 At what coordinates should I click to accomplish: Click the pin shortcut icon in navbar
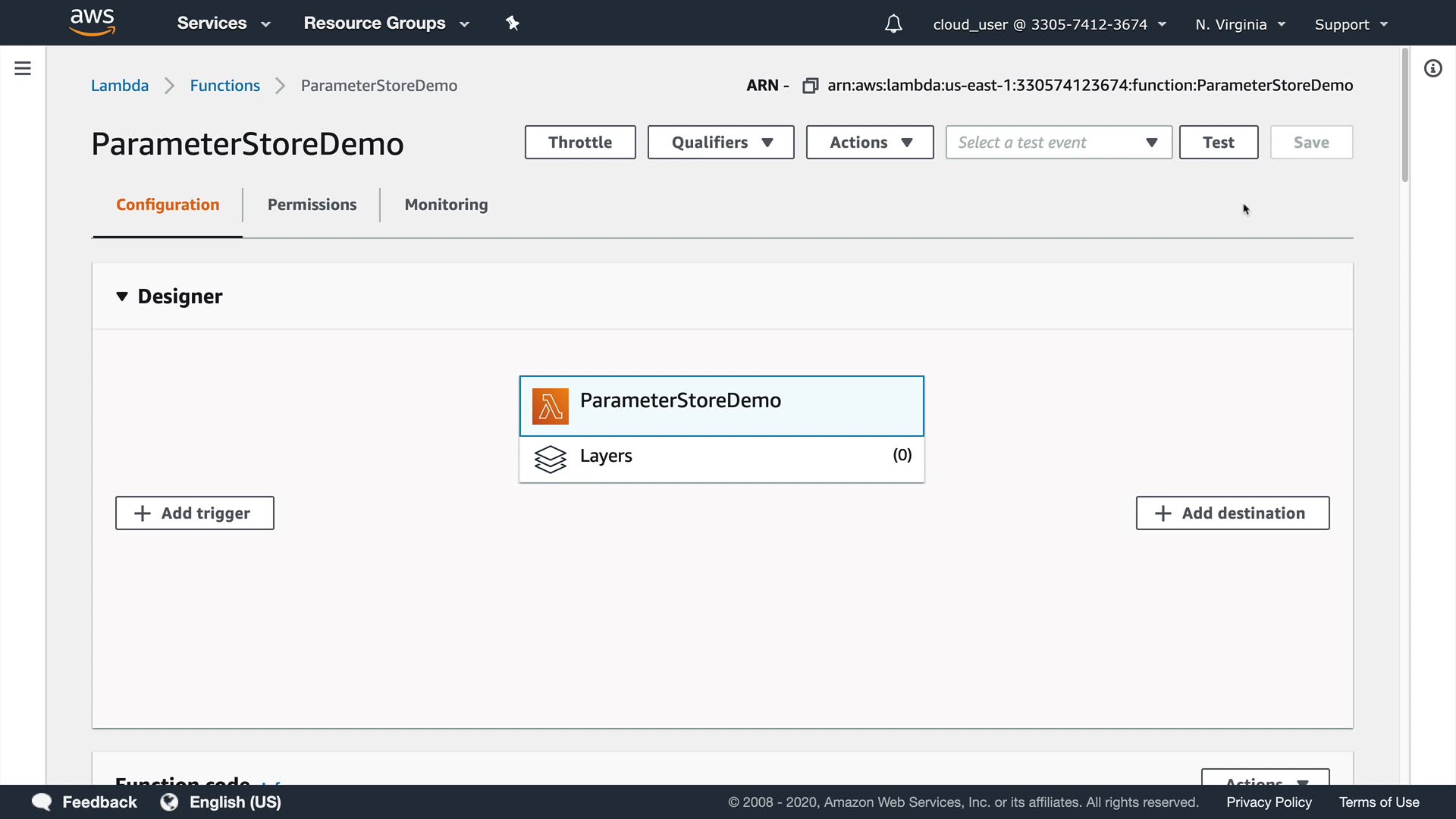pos(513,24)
